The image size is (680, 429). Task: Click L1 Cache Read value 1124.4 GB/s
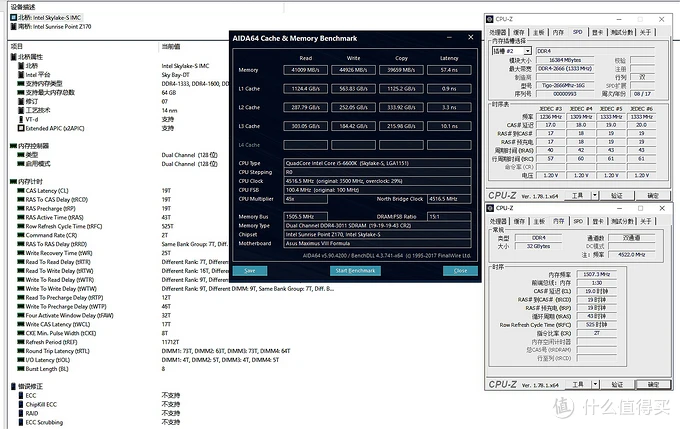click(x=305, y=88)
